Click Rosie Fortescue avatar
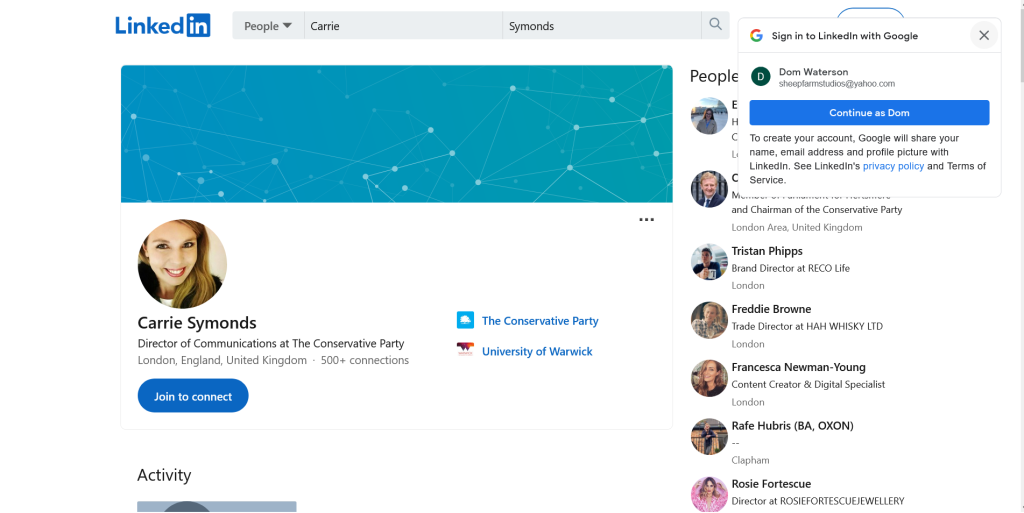The width and height of the screenshot is (1024, 513). point(709,495)
